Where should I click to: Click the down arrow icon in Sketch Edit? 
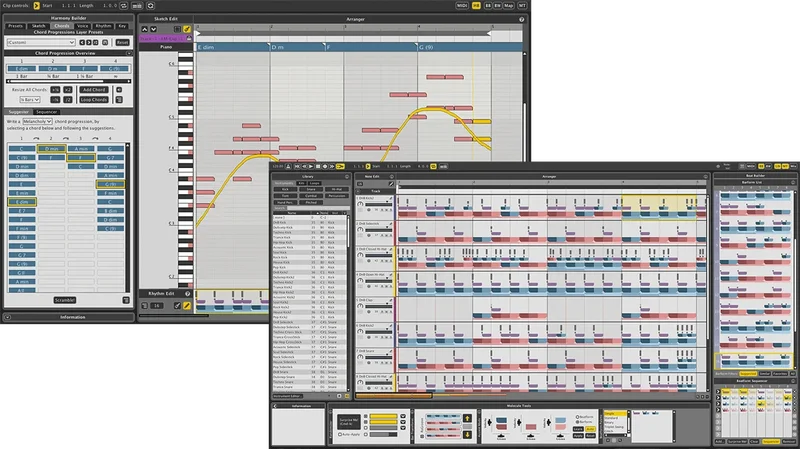(153, 29)
